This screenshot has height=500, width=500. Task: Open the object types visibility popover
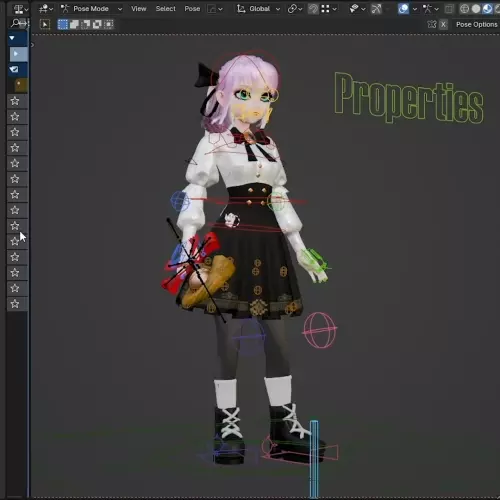click(357, 9)
